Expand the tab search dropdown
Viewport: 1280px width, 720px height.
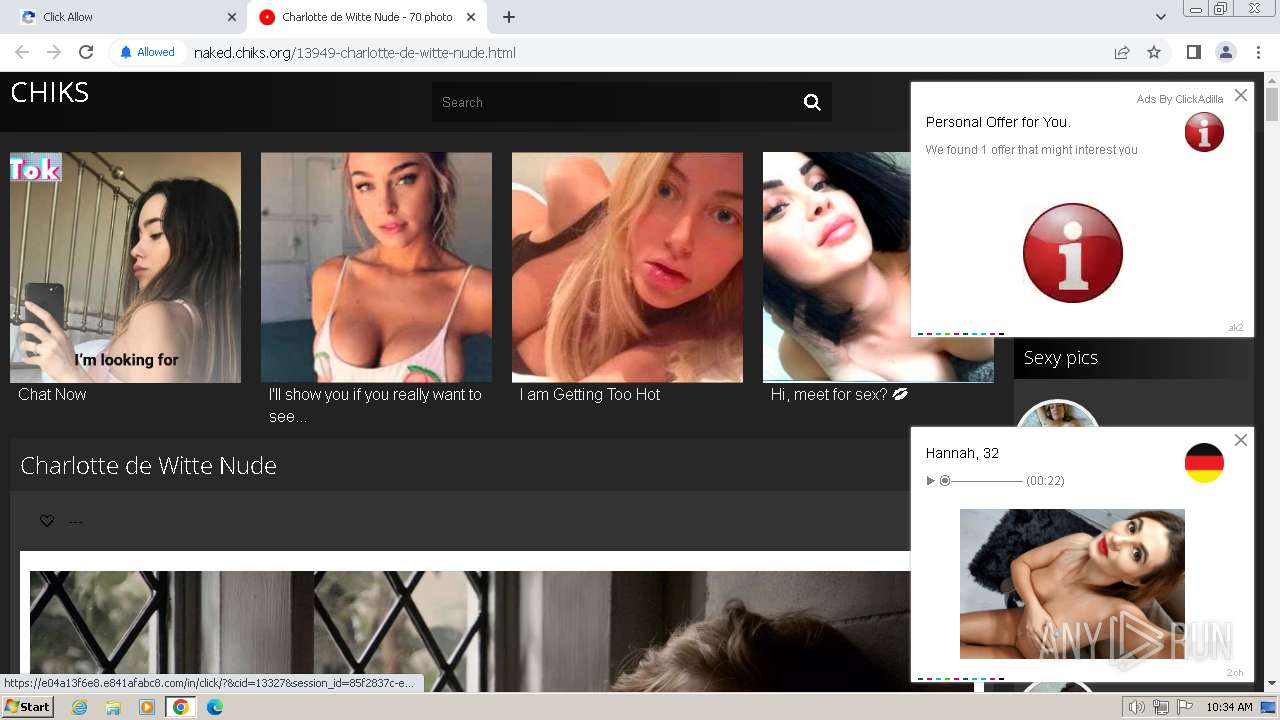point(1160,17)
